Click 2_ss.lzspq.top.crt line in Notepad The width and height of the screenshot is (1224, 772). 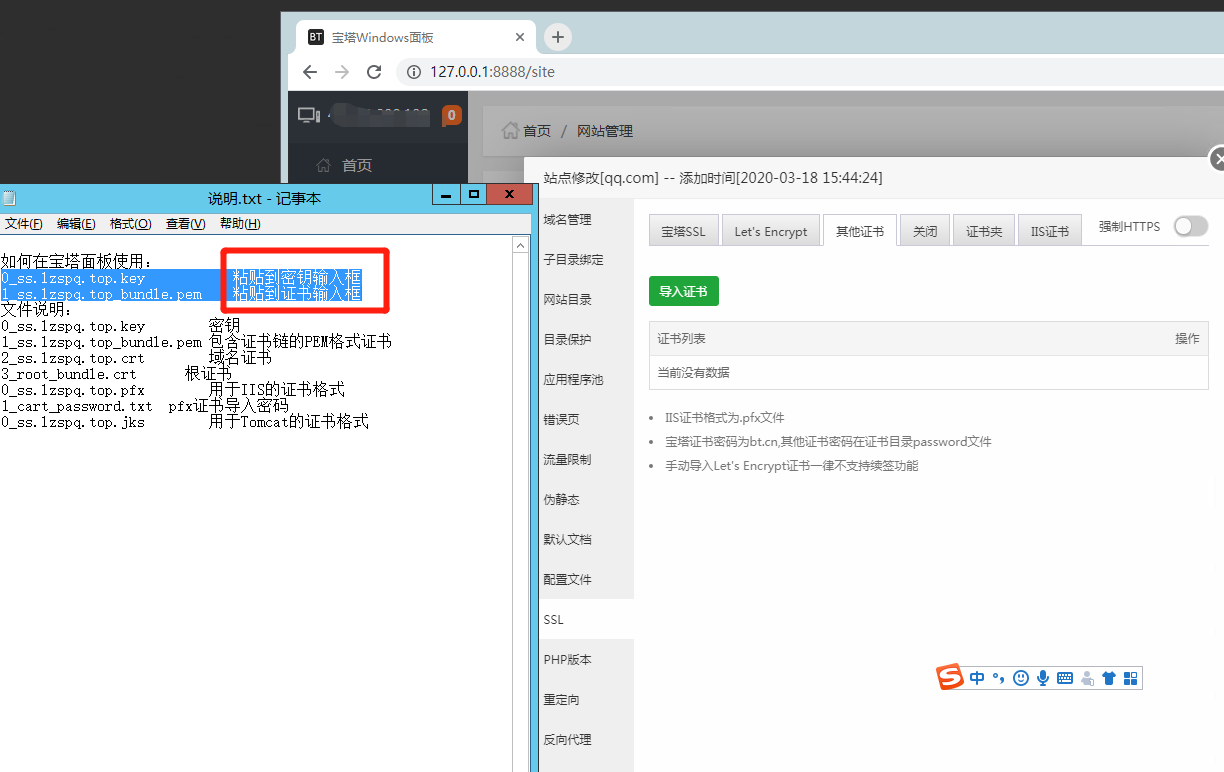pos(136,358)
